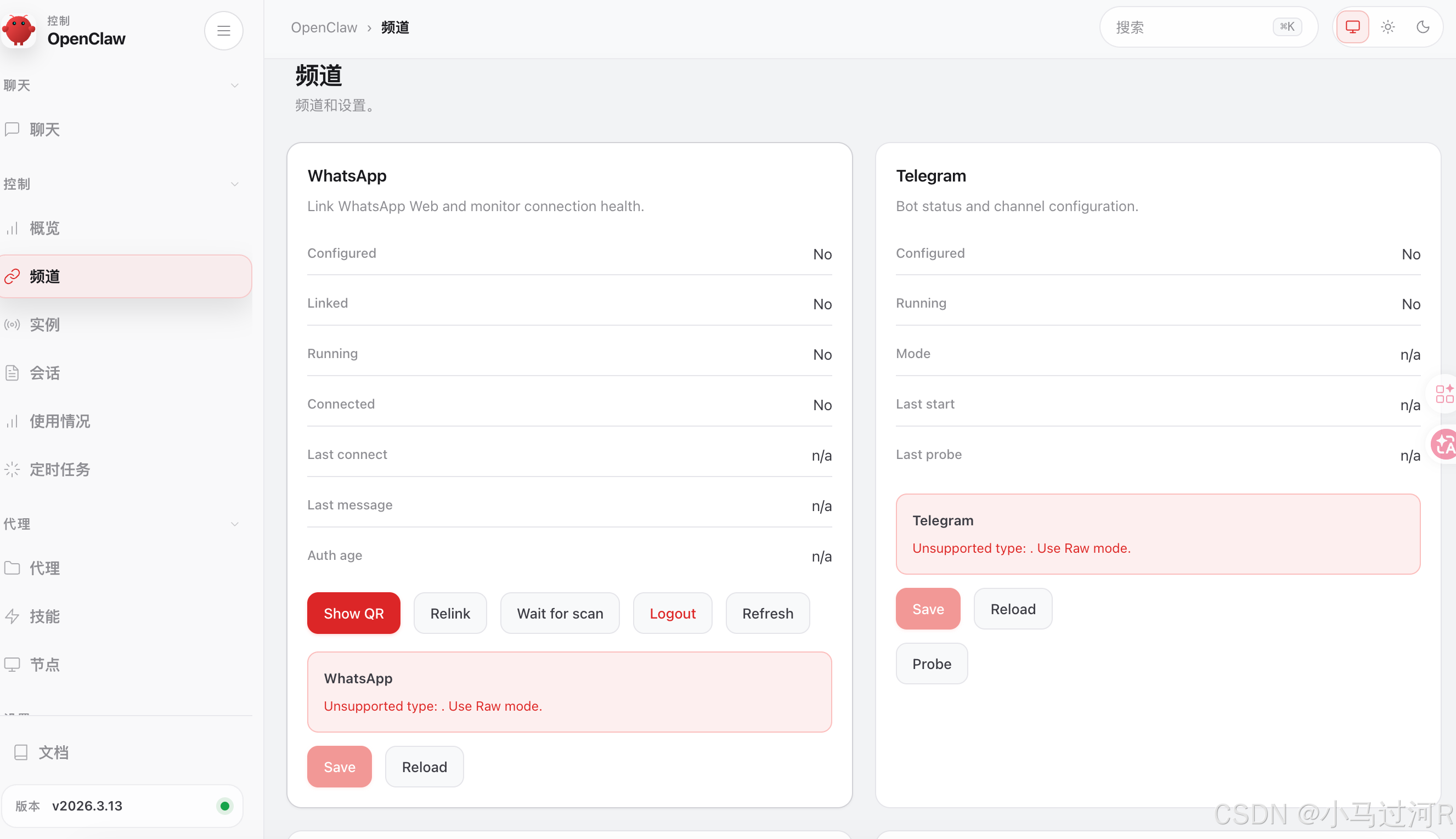The height and width of the screenshot is (839, 1456).
Task: Click the hamburger sidebar collapse icon
Action: coord(224,30)
